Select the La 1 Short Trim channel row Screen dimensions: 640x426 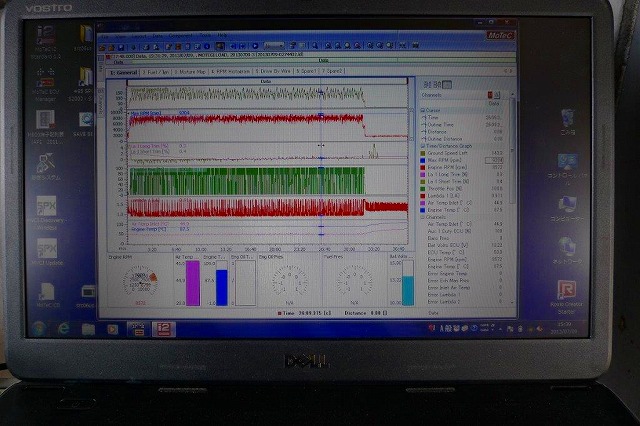tap(464, 182)
